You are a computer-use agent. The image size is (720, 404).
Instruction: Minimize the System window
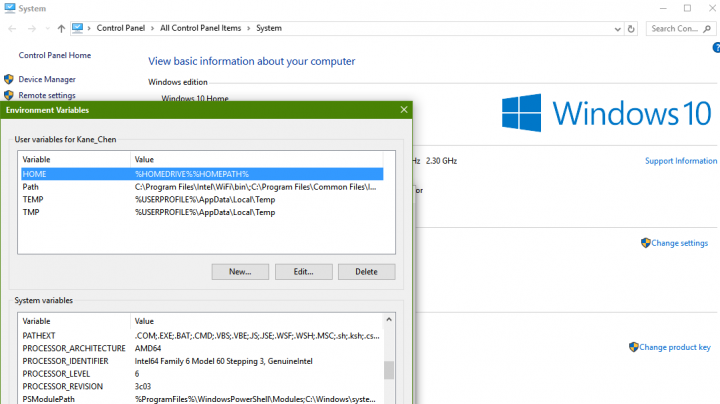click(x=663, y=8)
